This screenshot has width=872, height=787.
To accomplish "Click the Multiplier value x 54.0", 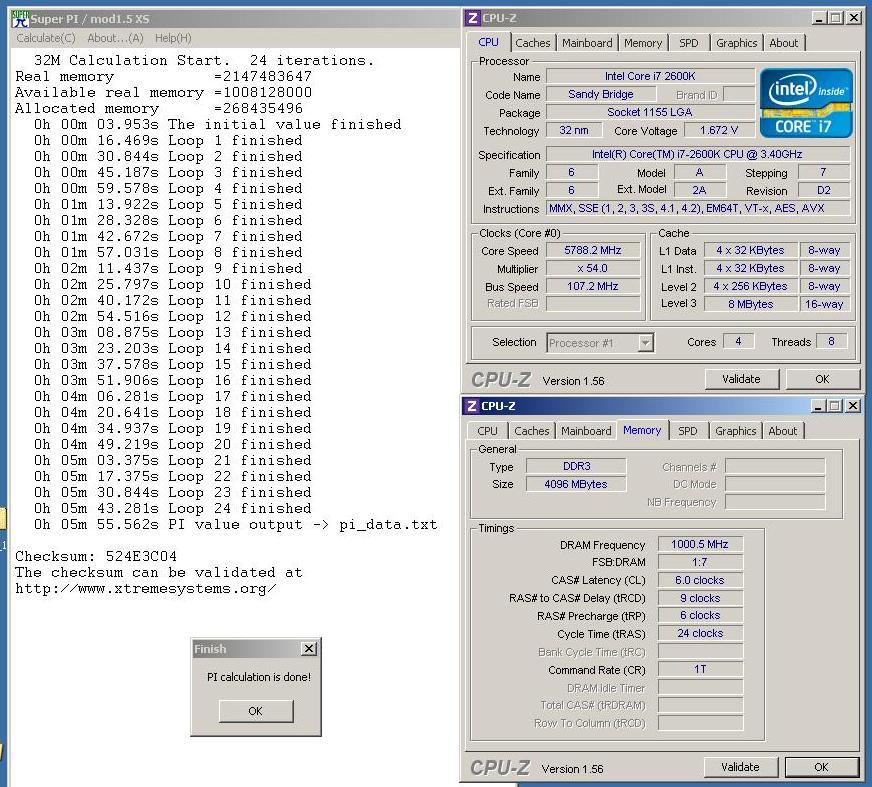I will pyautogui.click(x=593, y=268).
